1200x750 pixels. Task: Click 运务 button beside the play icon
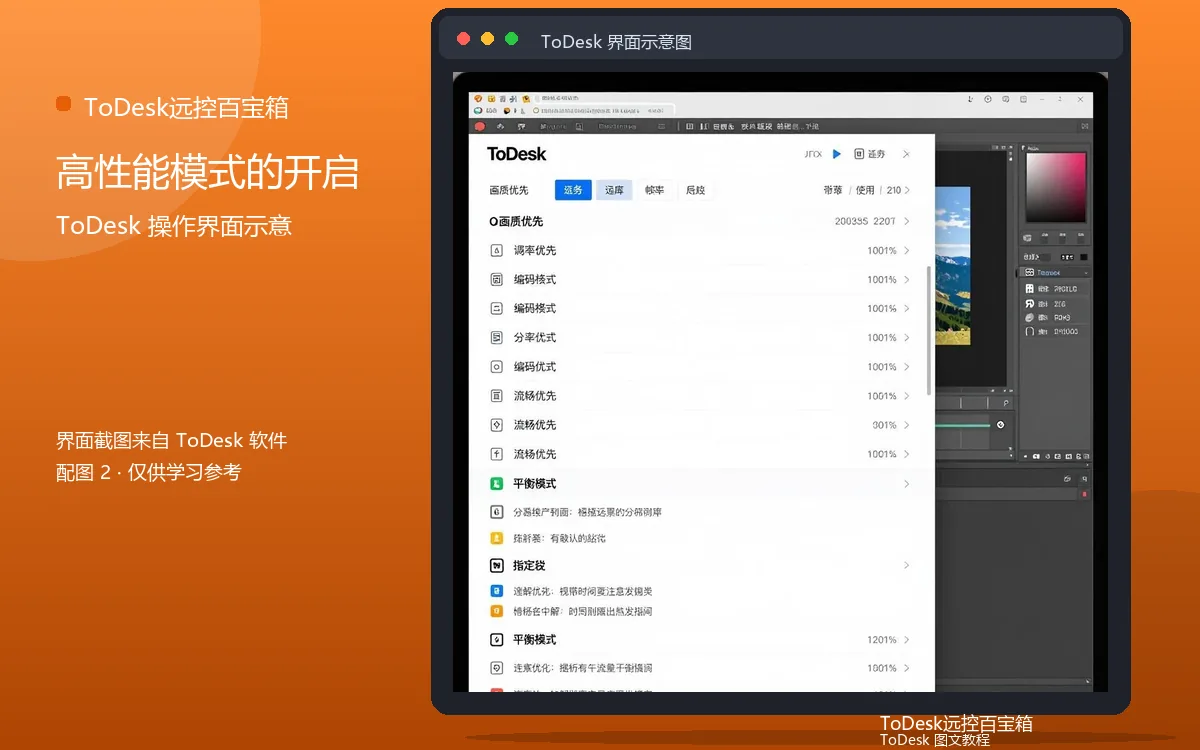click(x=870, y=154)
